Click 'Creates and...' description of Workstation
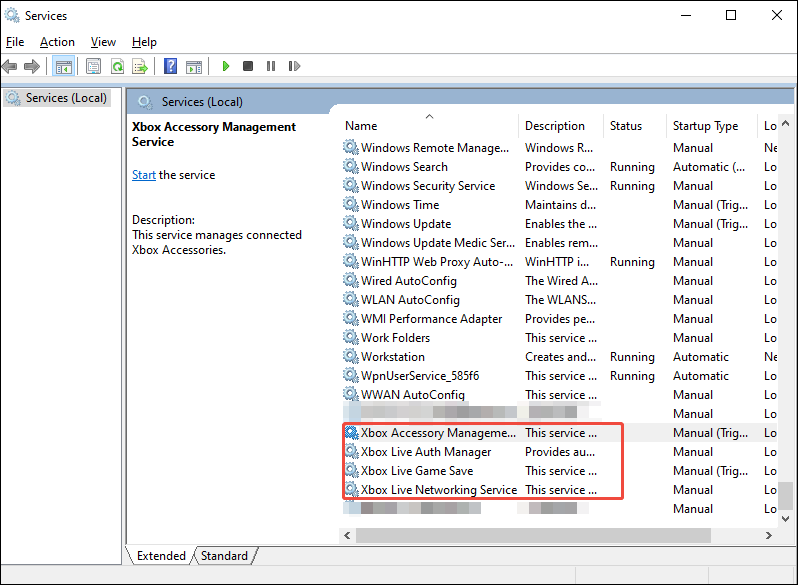This screenshot has height=585, width=798. point(560,357)
